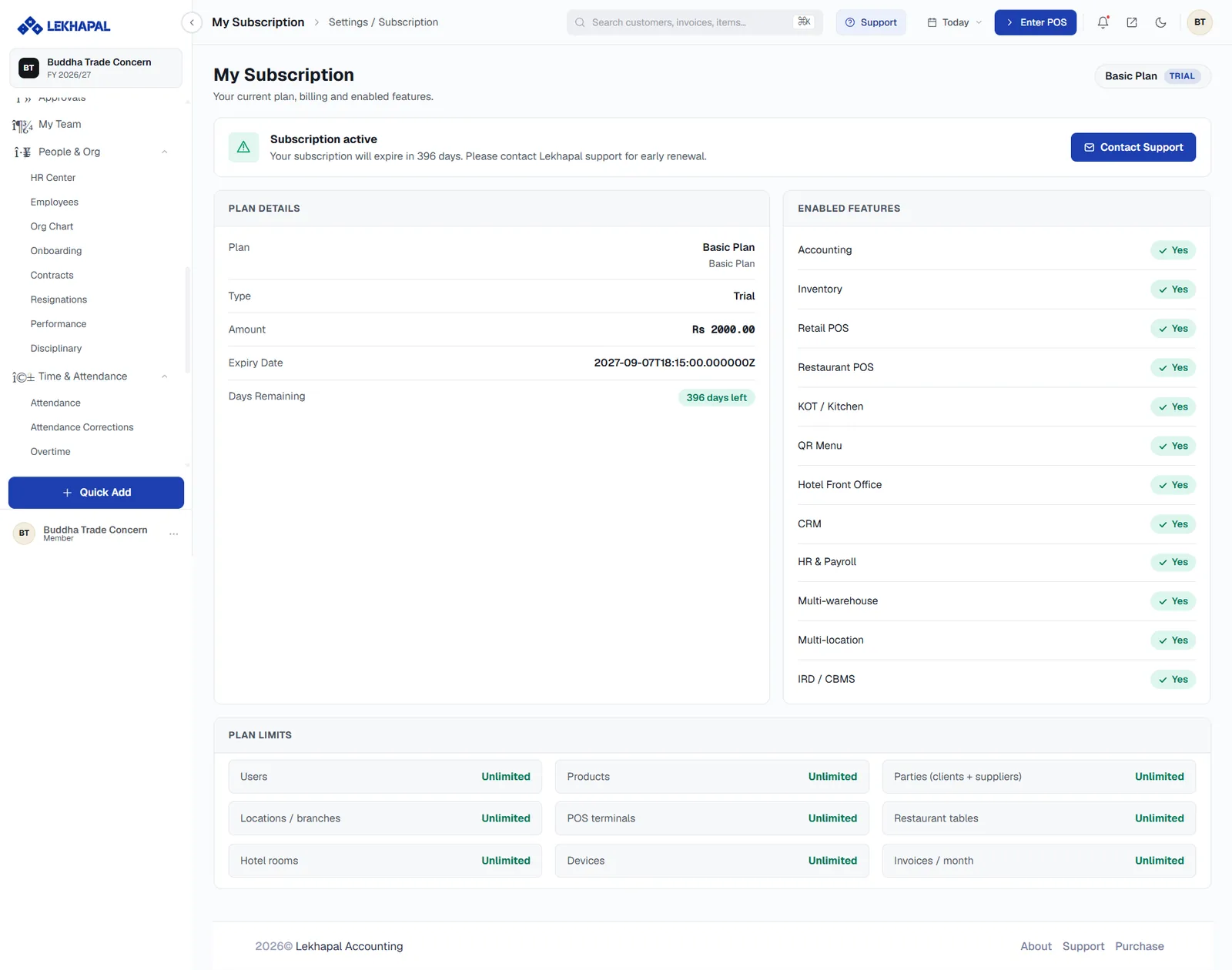Viewport: 1232px width, 970px height.
Task: Click the Restaurant tables limit card
Action: [x=1039, y=818]
